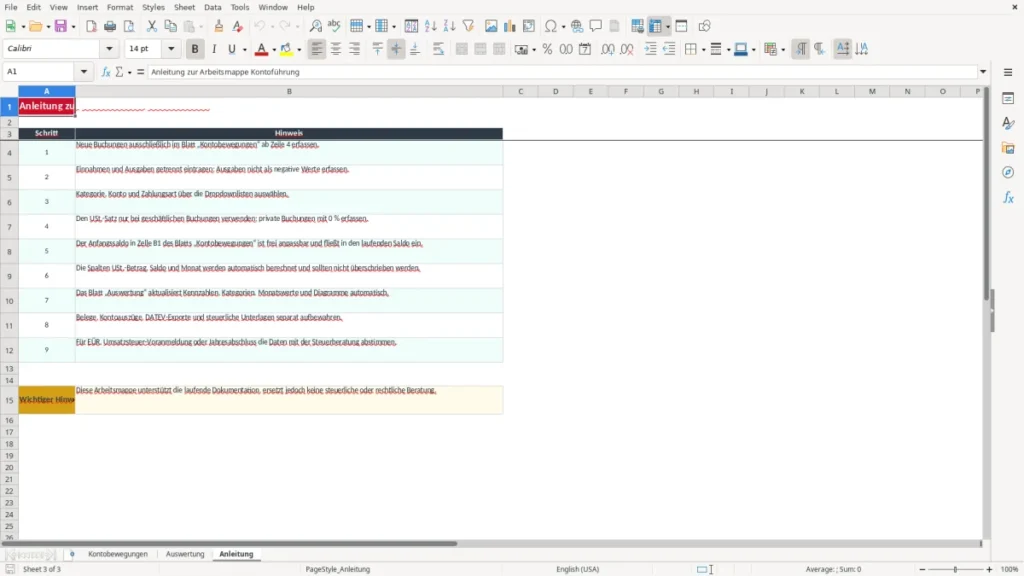Toggle Bold formatting
The width and height of the screenshot is (1024, 576).
tap(195, 49)
